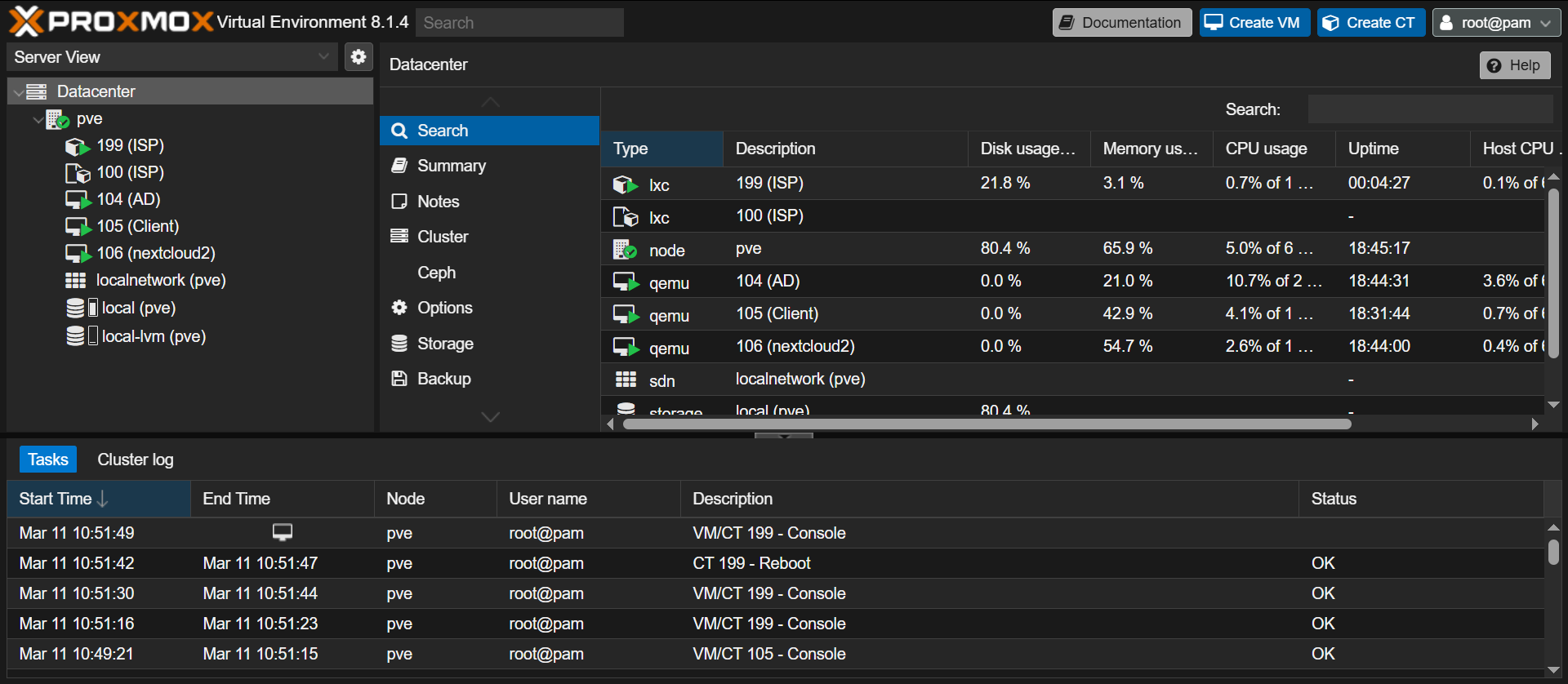Open the Server View dropdown
Screen dimensions: 1568x684
point(324,57)
